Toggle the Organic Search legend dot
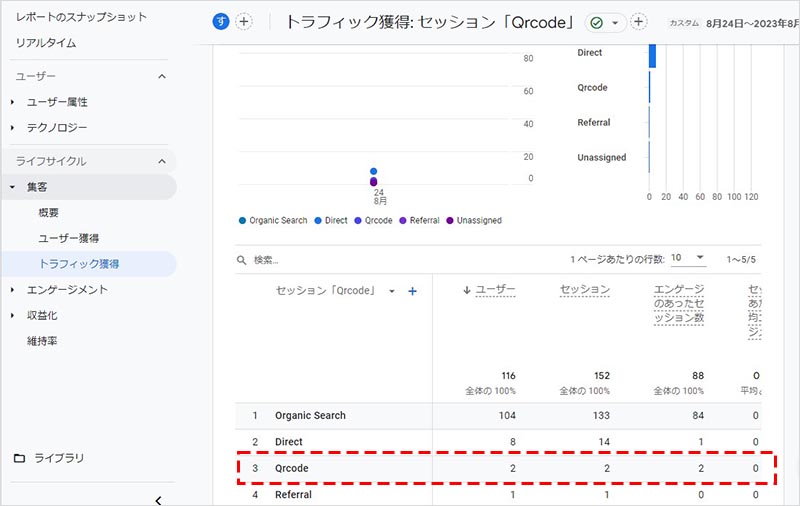 tap(243, 221)
